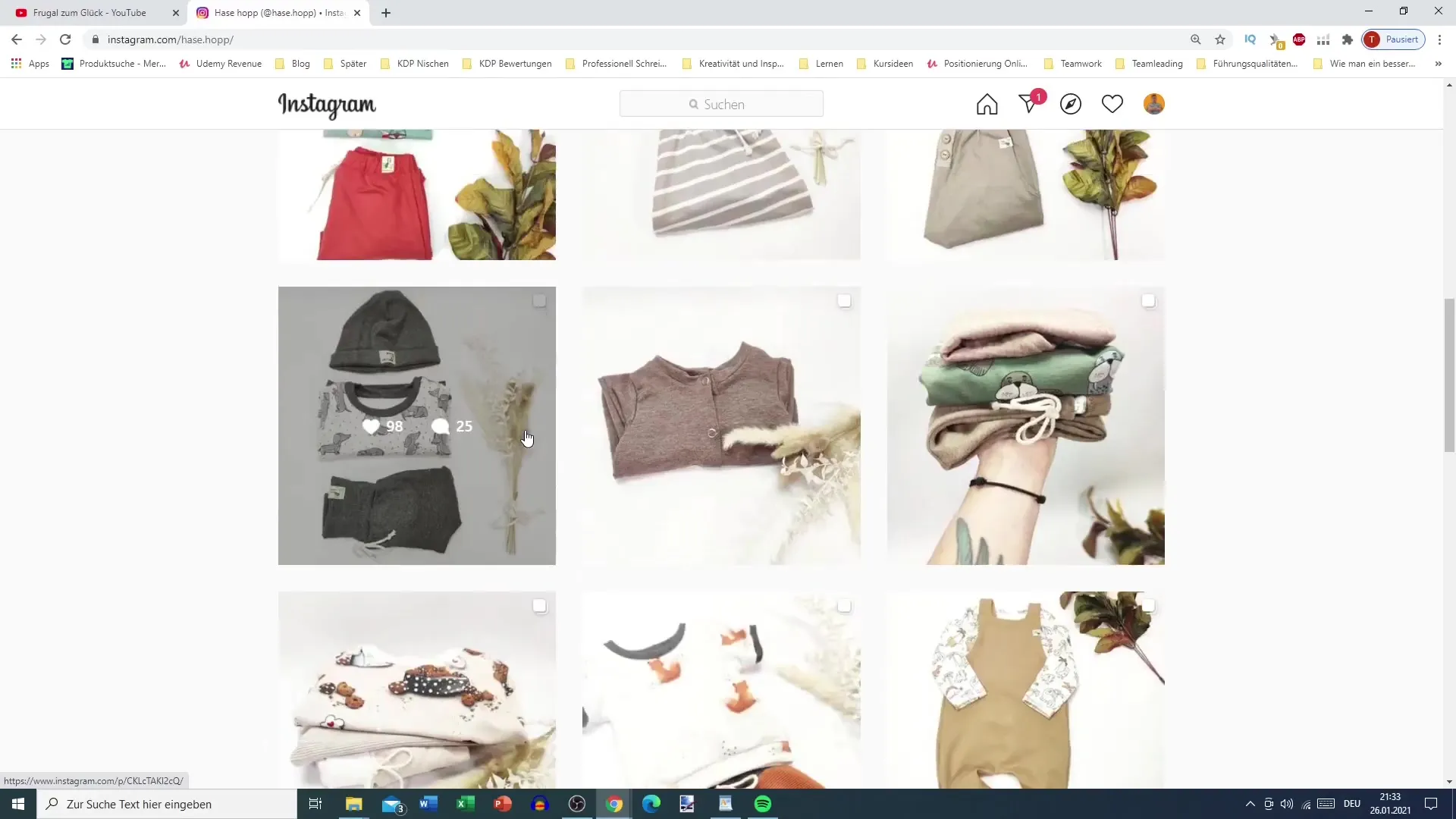
Task: Open the folded cookie-print sweater post
Action: point(416,689)
